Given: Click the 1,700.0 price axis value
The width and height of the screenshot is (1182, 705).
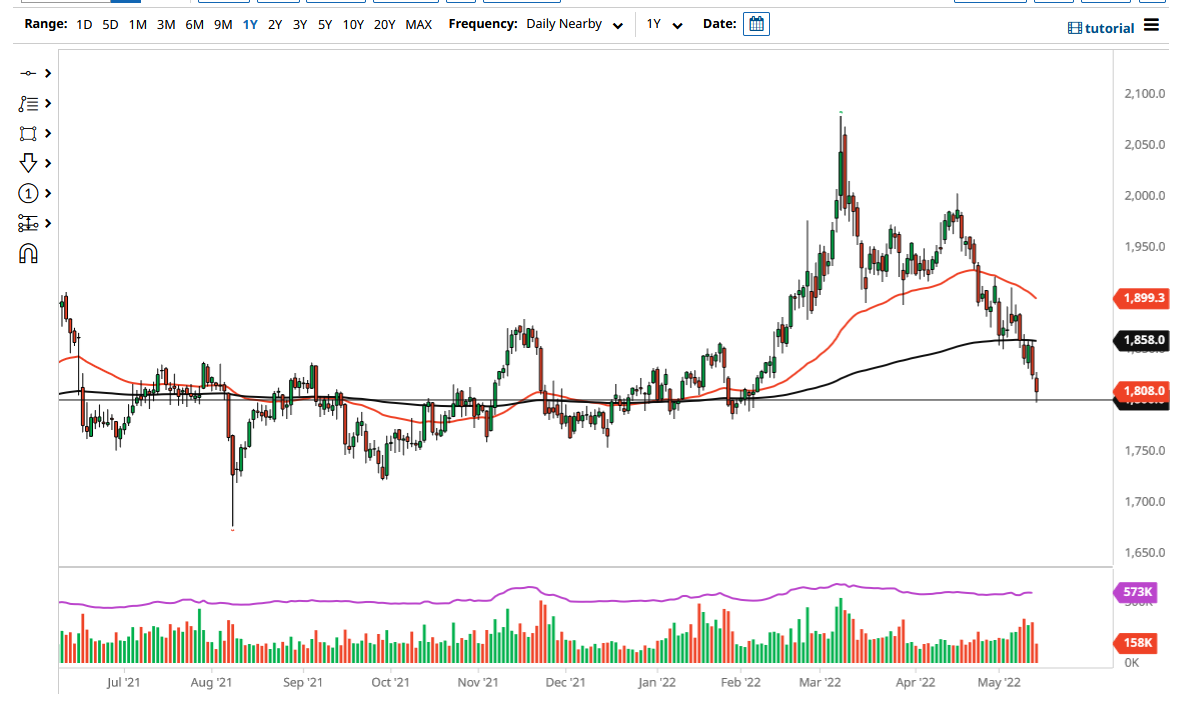Looking at the screenshot, I should pyautogui.click(x=1144, y=501).
